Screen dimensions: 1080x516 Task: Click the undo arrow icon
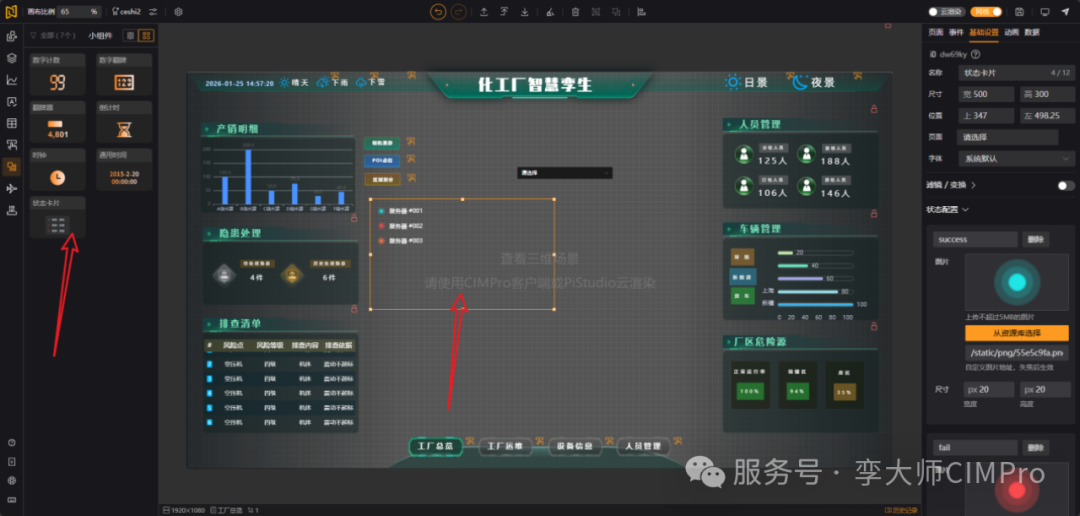438,12
